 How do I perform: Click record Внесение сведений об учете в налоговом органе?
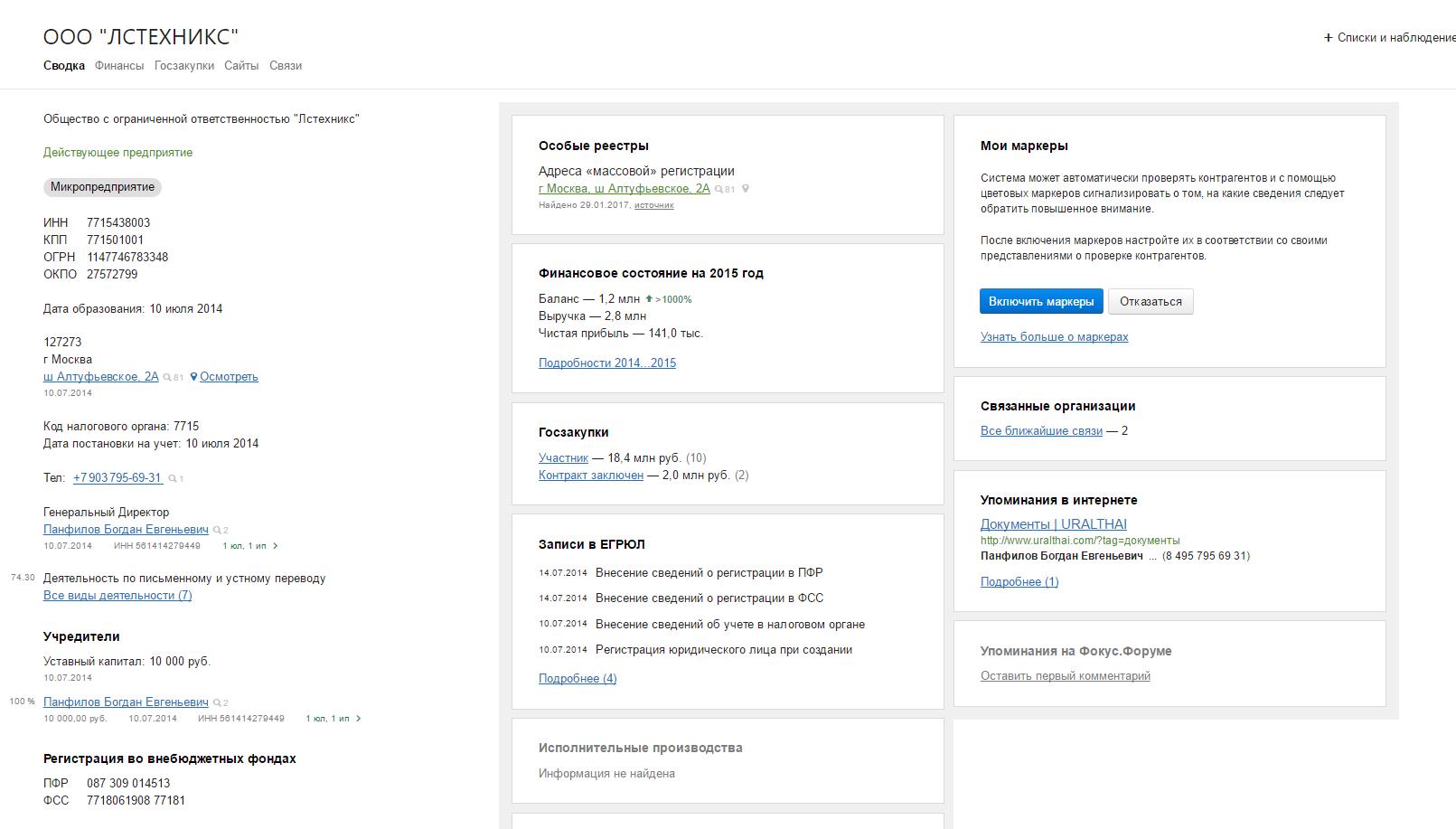[x=730, y=624]
